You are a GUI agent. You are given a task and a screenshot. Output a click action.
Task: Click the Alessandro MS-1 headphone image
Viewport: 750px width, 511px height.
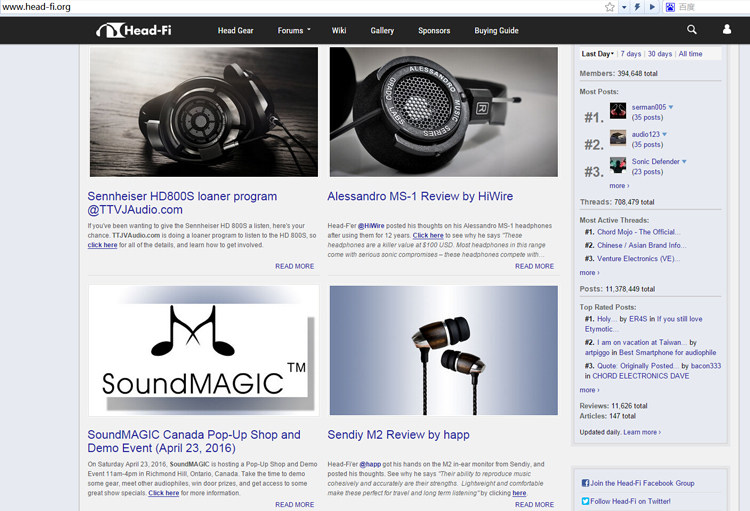pyautogui.click(x=443, y=112)
